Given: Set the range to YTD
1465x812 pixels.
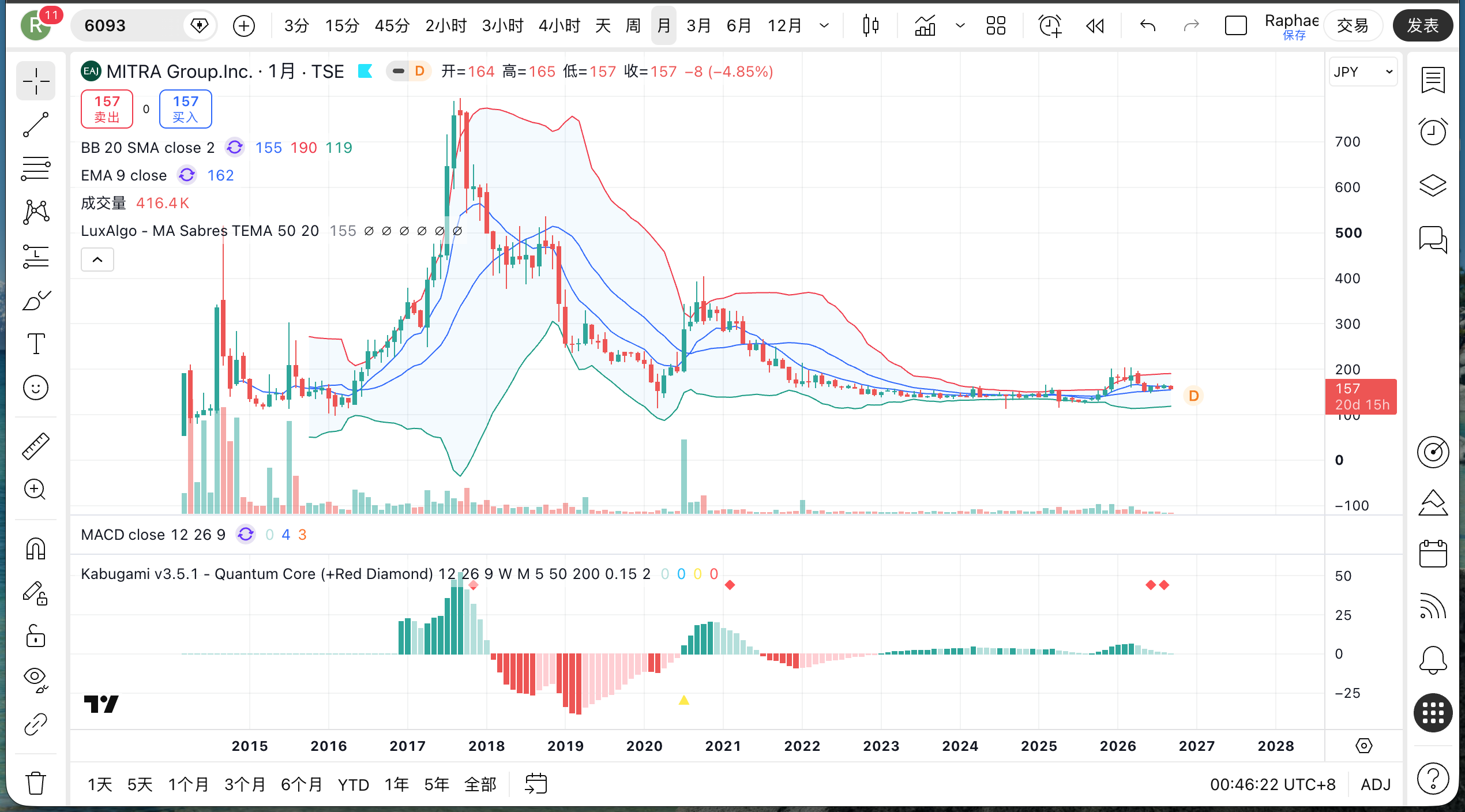Looking at the screenshot, I should pos(353,784).
